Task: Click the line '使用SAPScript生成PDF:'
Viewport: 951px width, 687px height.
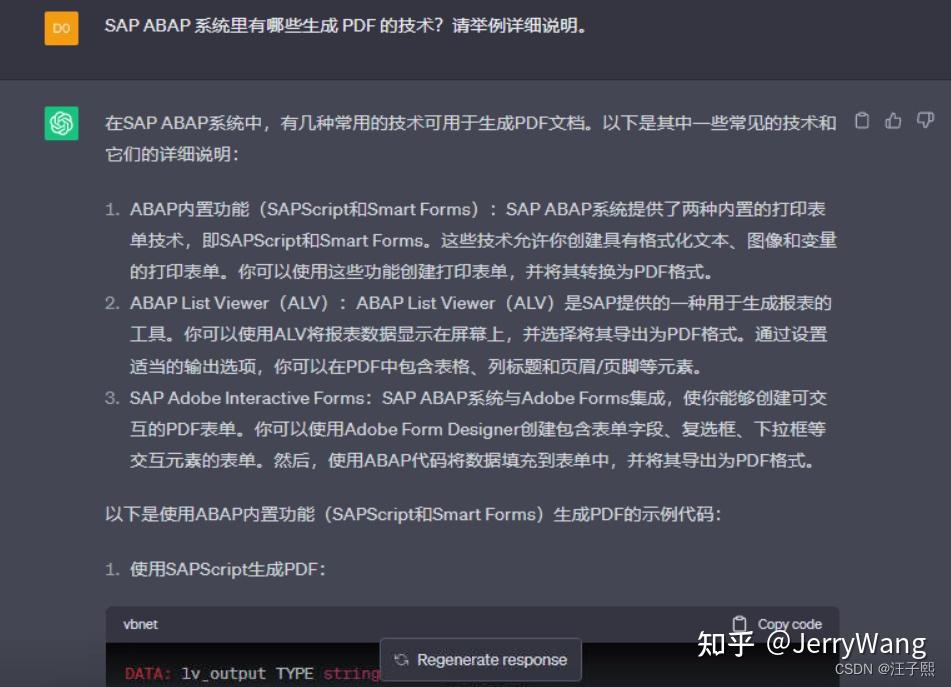Action: click(x=227, y=569)
